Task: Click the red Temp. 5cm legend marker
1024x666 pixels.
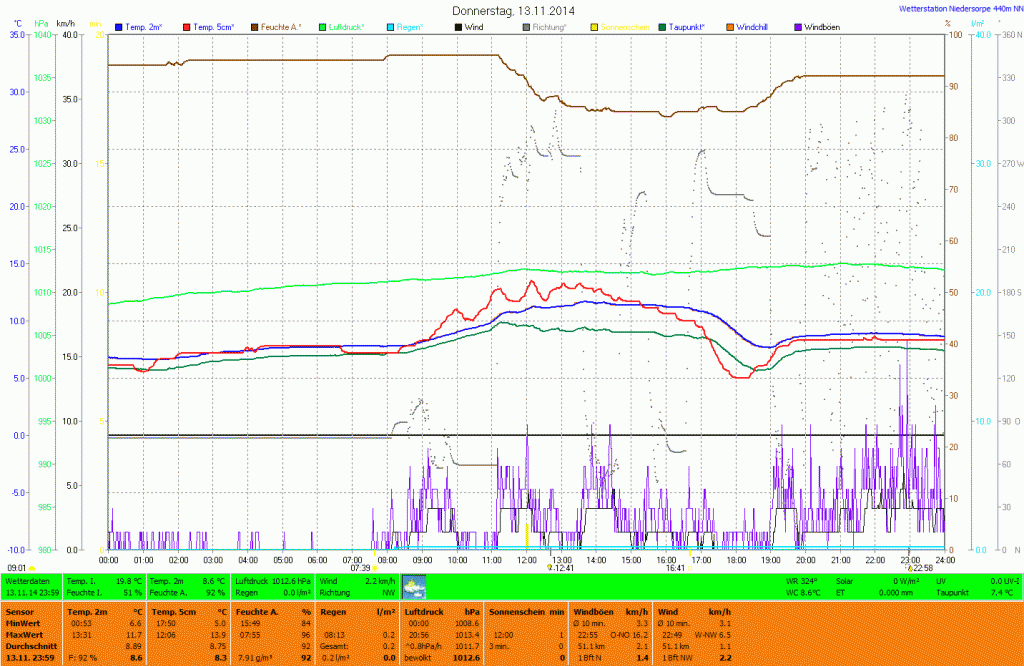Action: (x=187, y=26)
